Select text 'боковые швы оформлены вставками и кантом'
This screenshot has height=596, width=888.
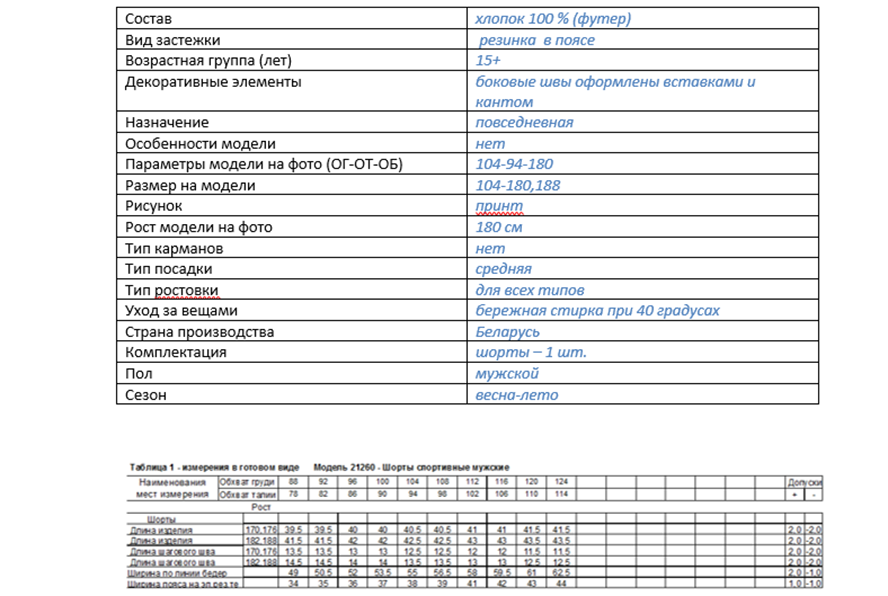point(615,92)
